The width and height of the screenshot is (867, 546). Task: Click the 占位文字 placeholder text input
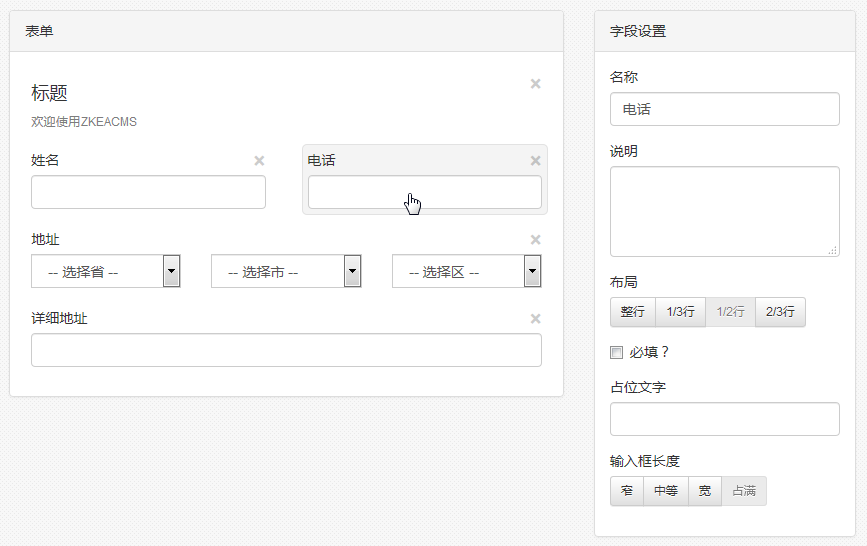(725, 419)
